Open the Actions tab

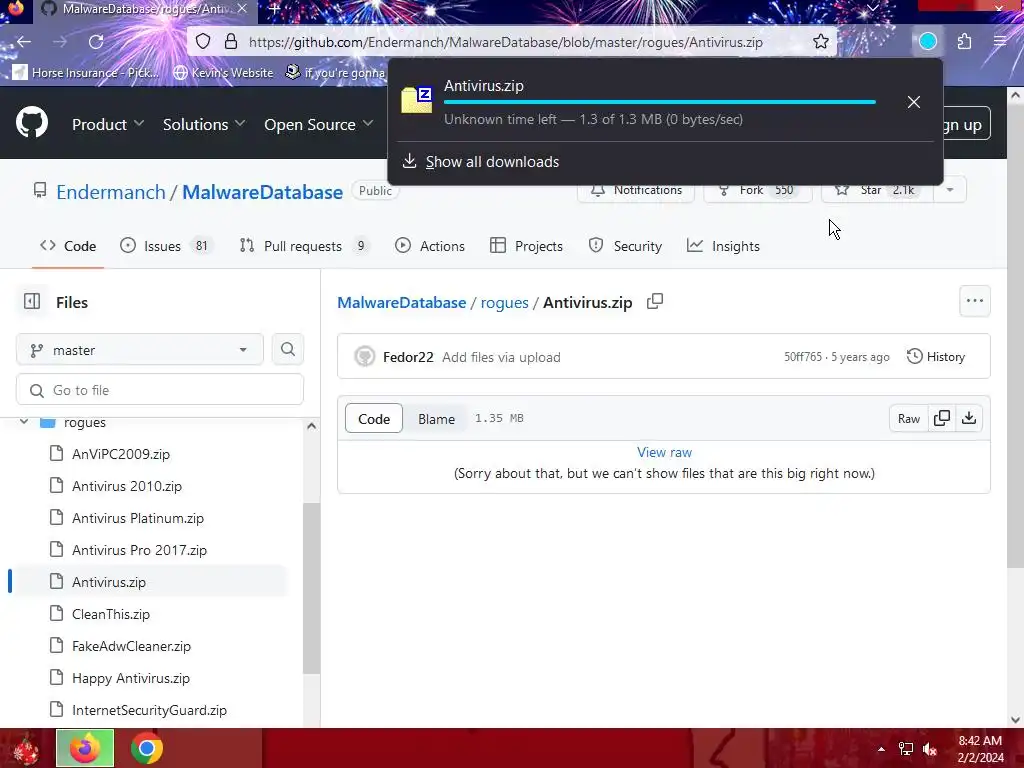[430, 246]
